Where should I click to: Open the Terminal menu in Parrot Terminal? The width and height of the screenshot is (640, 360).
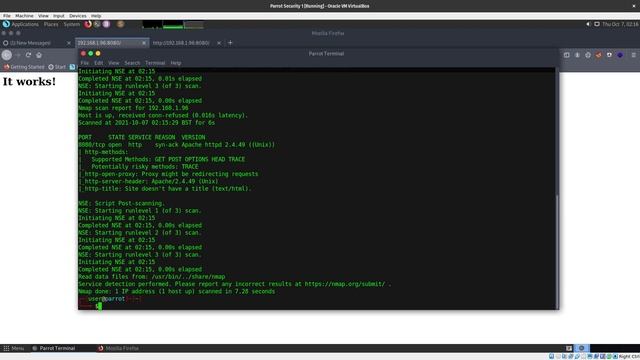click(155, 63)
